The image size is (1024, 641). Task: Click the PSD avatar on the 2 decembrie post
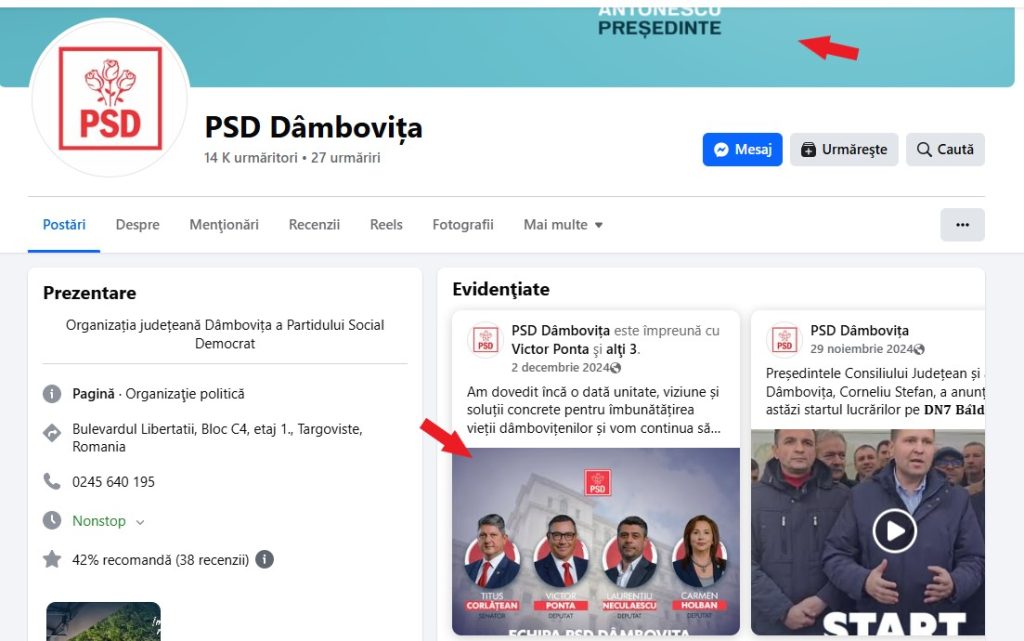(485, 340)
